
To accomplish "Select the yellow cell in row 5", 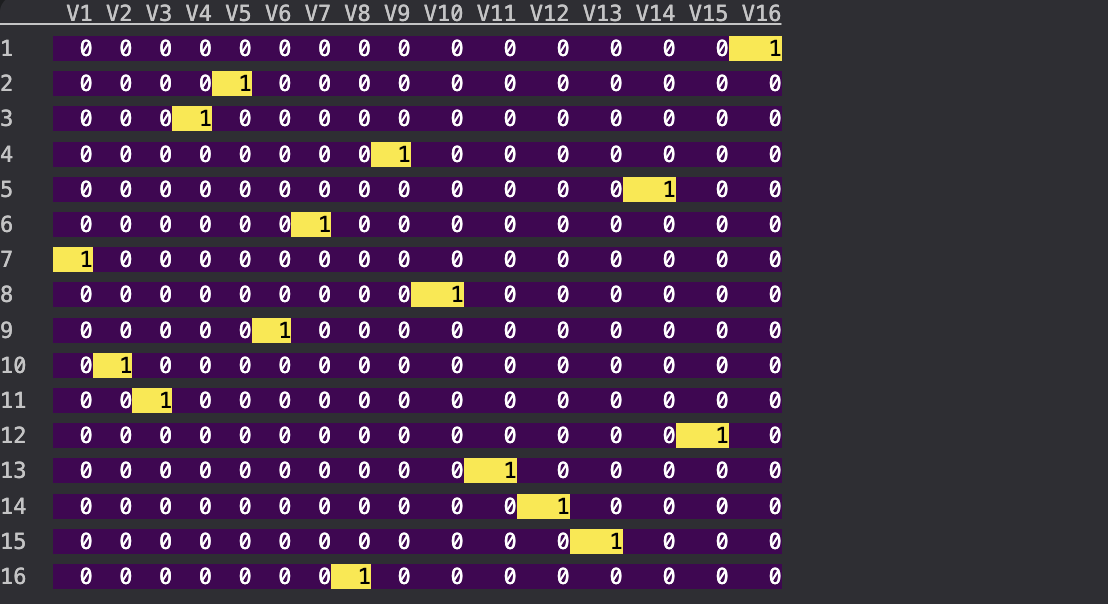I will point(649,189).
